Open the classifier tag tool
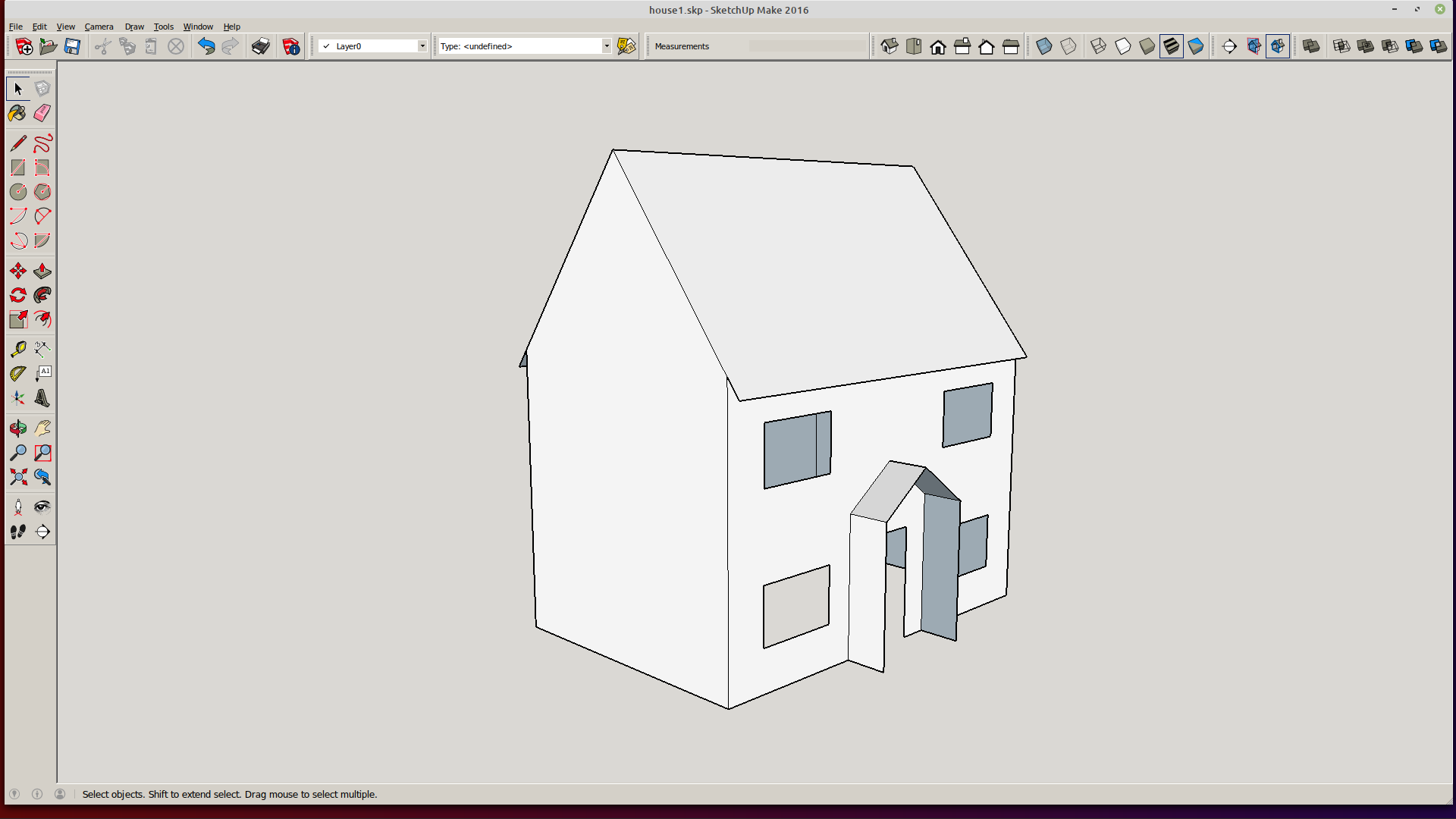 coord(626,46)
